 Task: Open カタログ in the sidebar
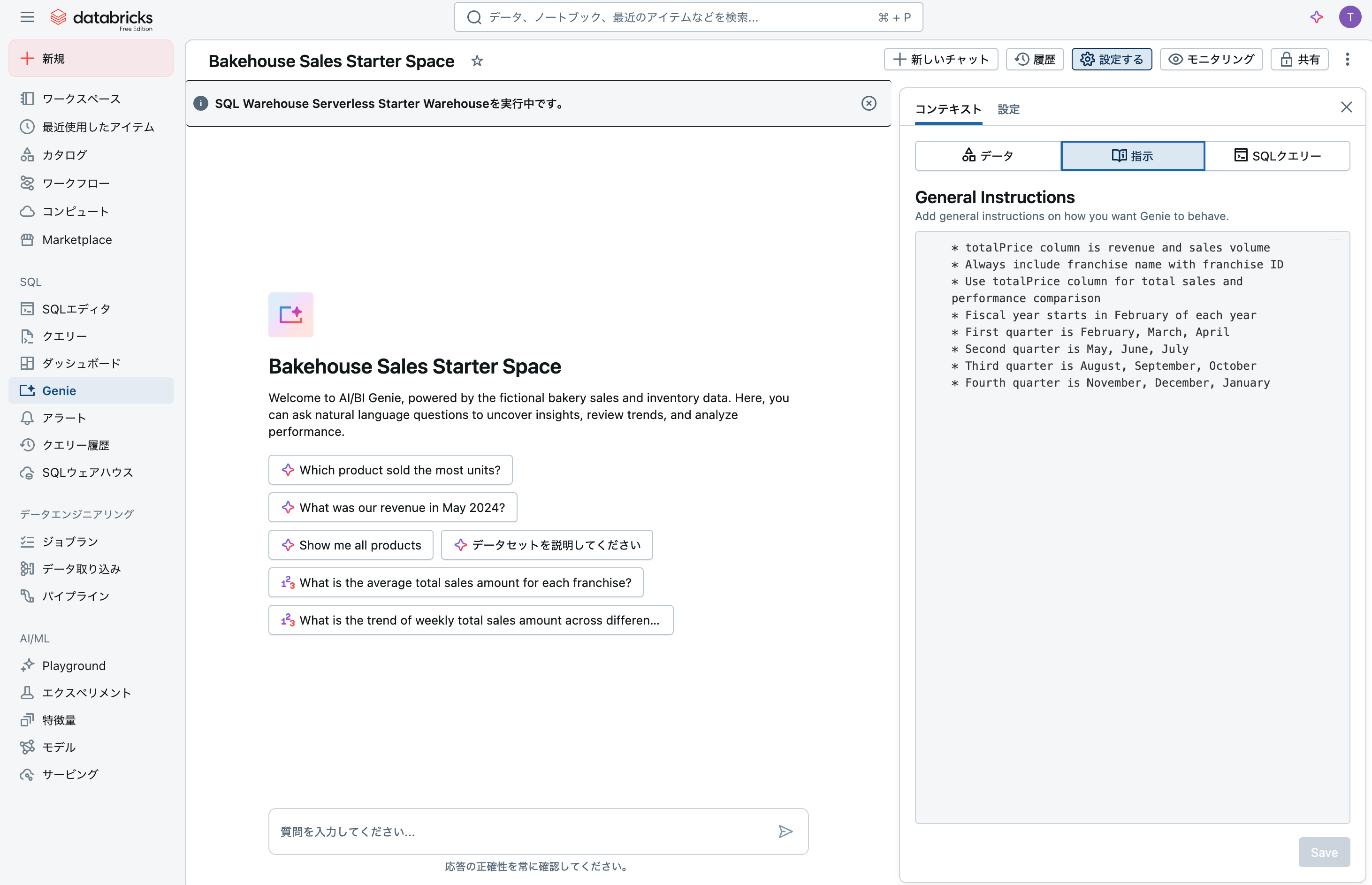tap(91, 155)
